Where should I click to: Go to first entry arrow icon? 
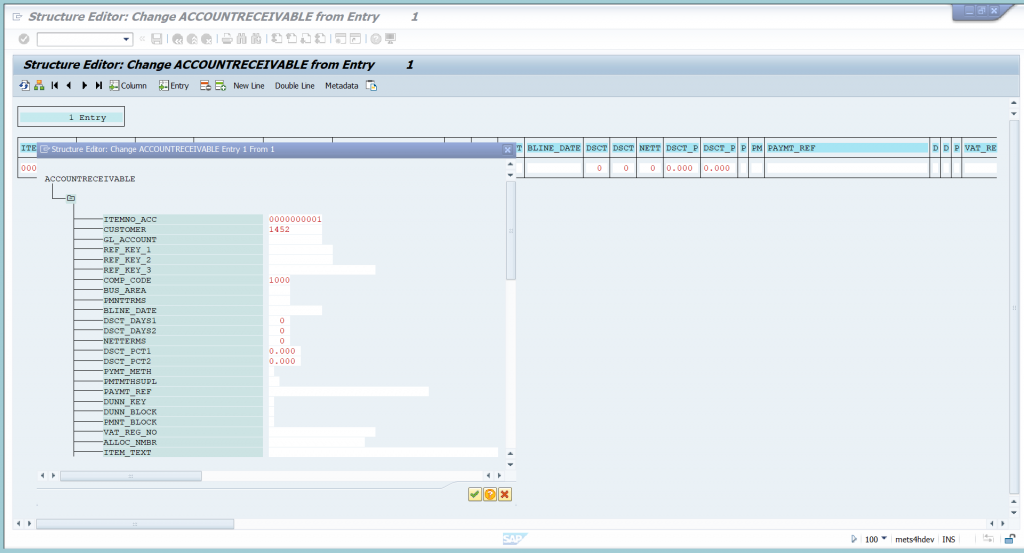pyautogui.click(x=55, y=86)
